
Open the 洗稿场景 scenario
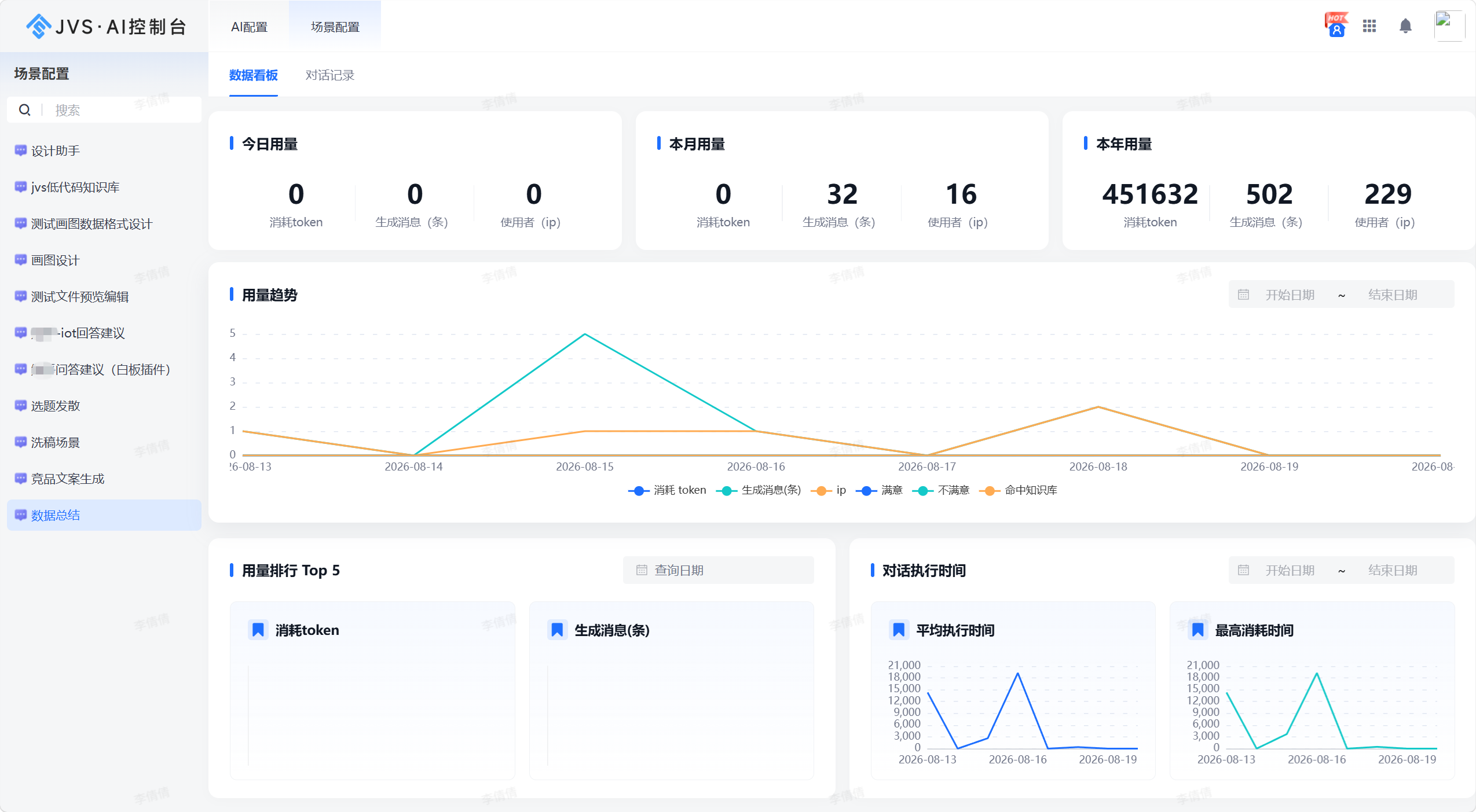pos(104,442)
